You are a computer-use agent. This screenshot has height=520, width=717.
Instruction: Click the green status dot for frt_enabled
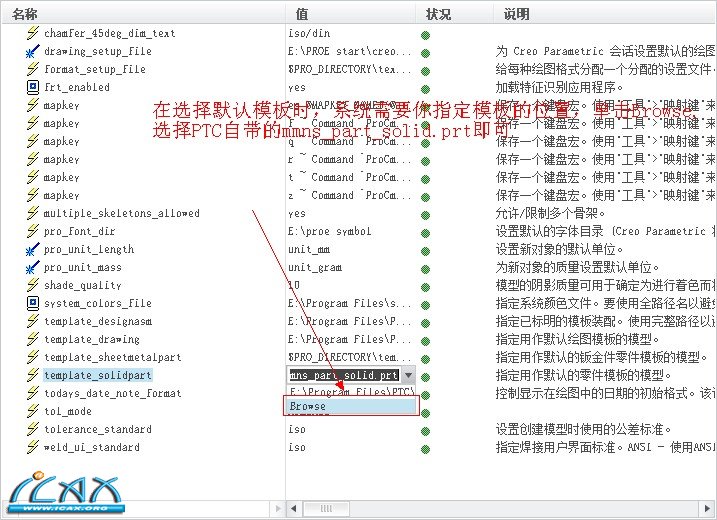(x=425, y=89)
